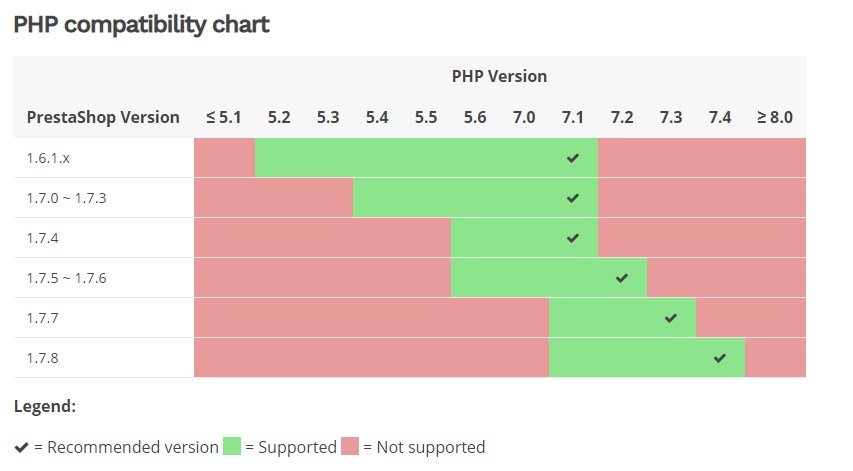
Task: Click the checkmark in the 1.6.1.x row
Action: click(572, 158)
